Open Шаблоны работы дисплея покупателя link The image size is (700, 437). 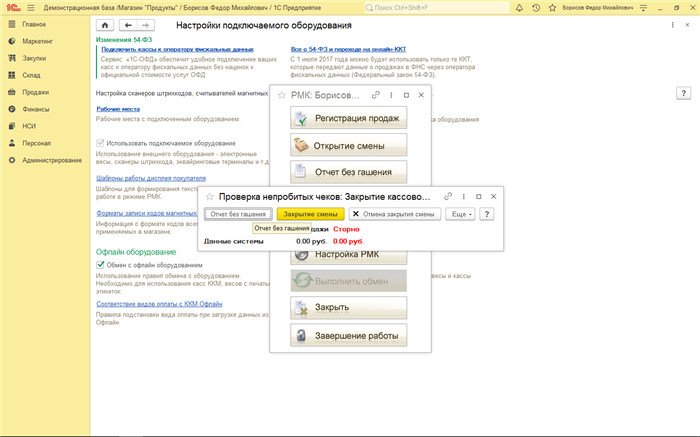tap(151, 178)
